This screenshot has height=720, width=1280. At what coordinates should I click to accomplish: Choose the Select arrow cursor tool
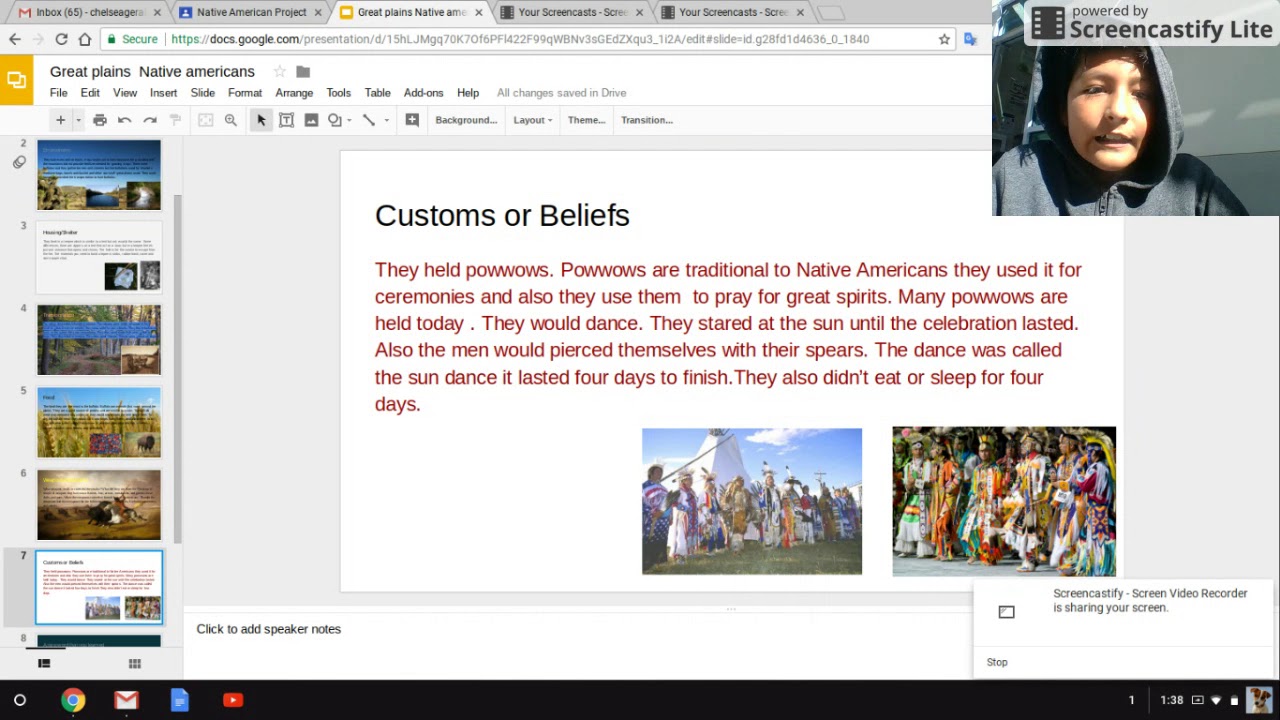261,120
